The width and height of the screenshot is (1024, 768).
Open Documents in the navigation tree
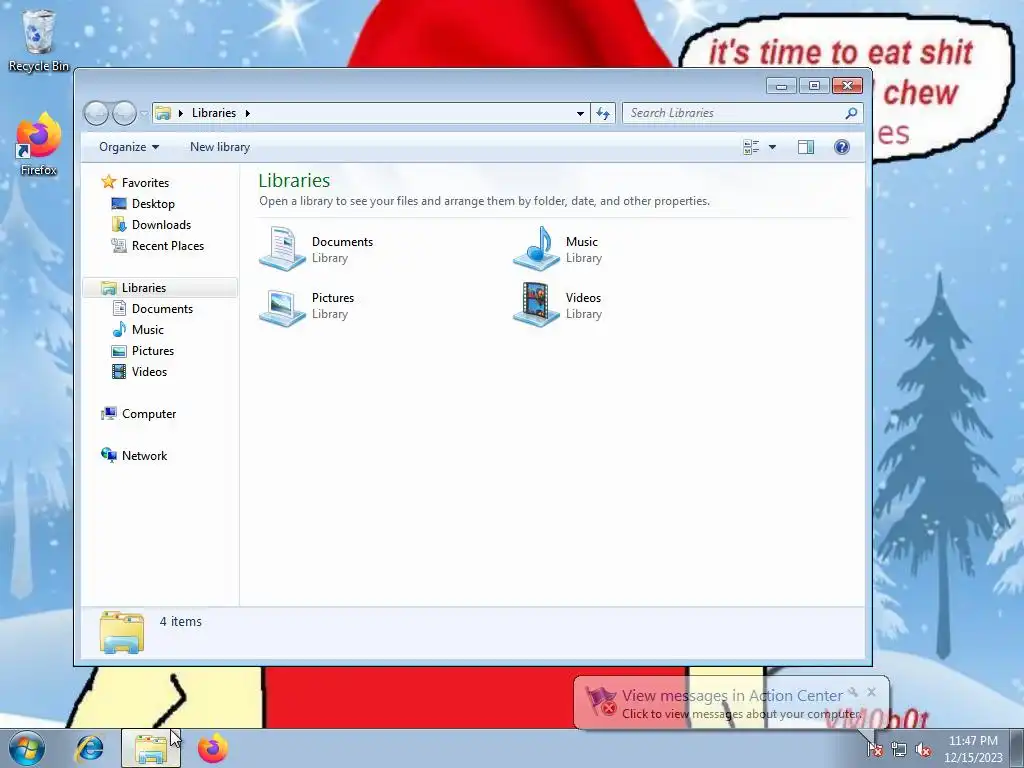[162, 309]
